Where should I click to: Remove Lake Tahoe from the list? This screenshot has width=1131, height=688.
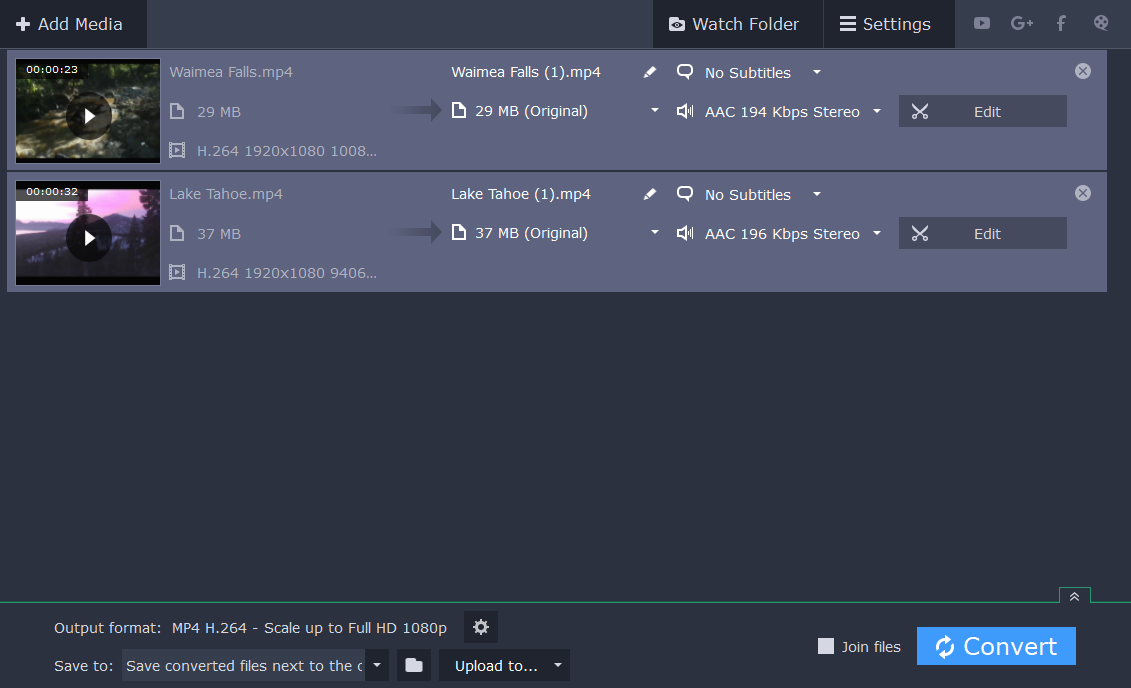click(x=1082, y=193)
